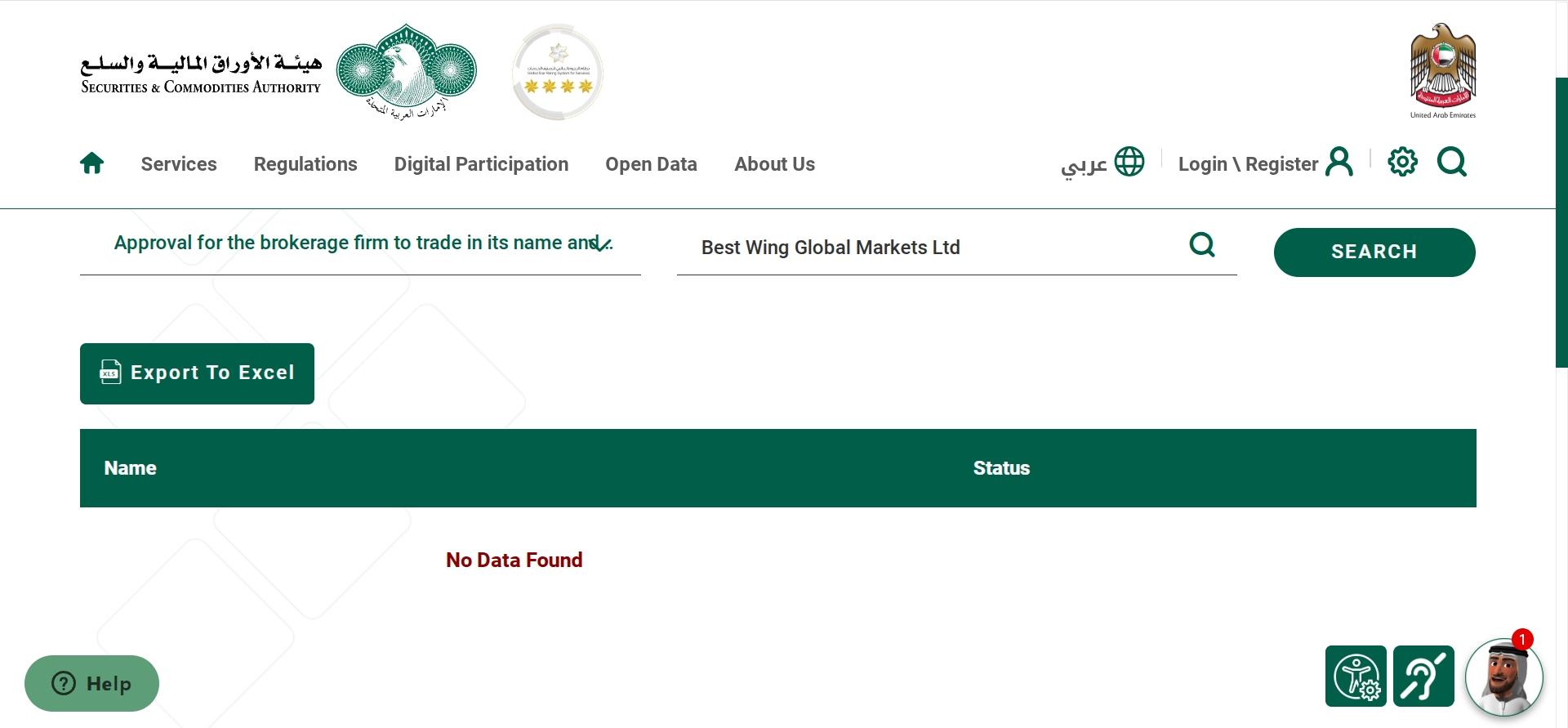
Task: Click the SEARCH button
Action: [1374, 252]
